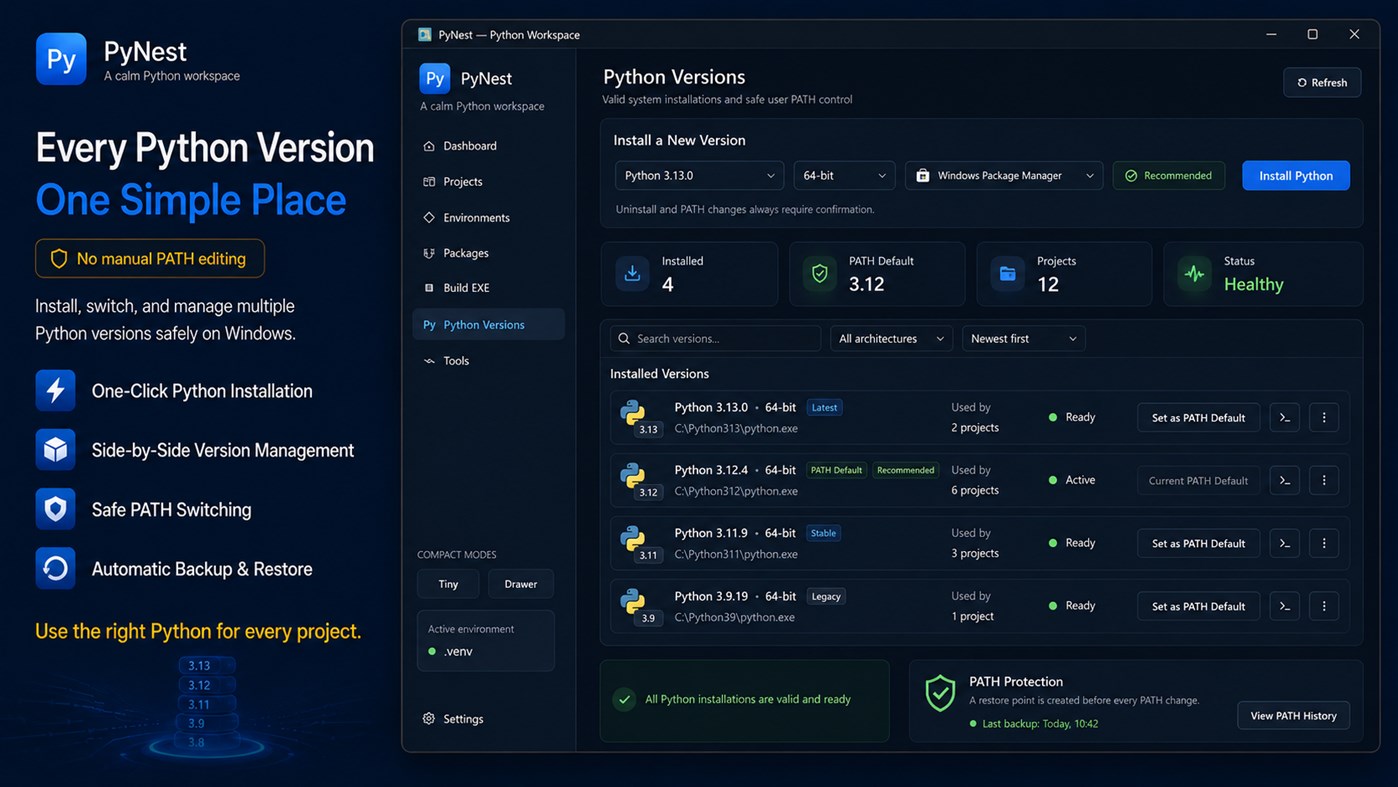Set Python 3.13.0 as PATH Default
The height and width of the screenshot is (787, 1398).
point(1198,417)
